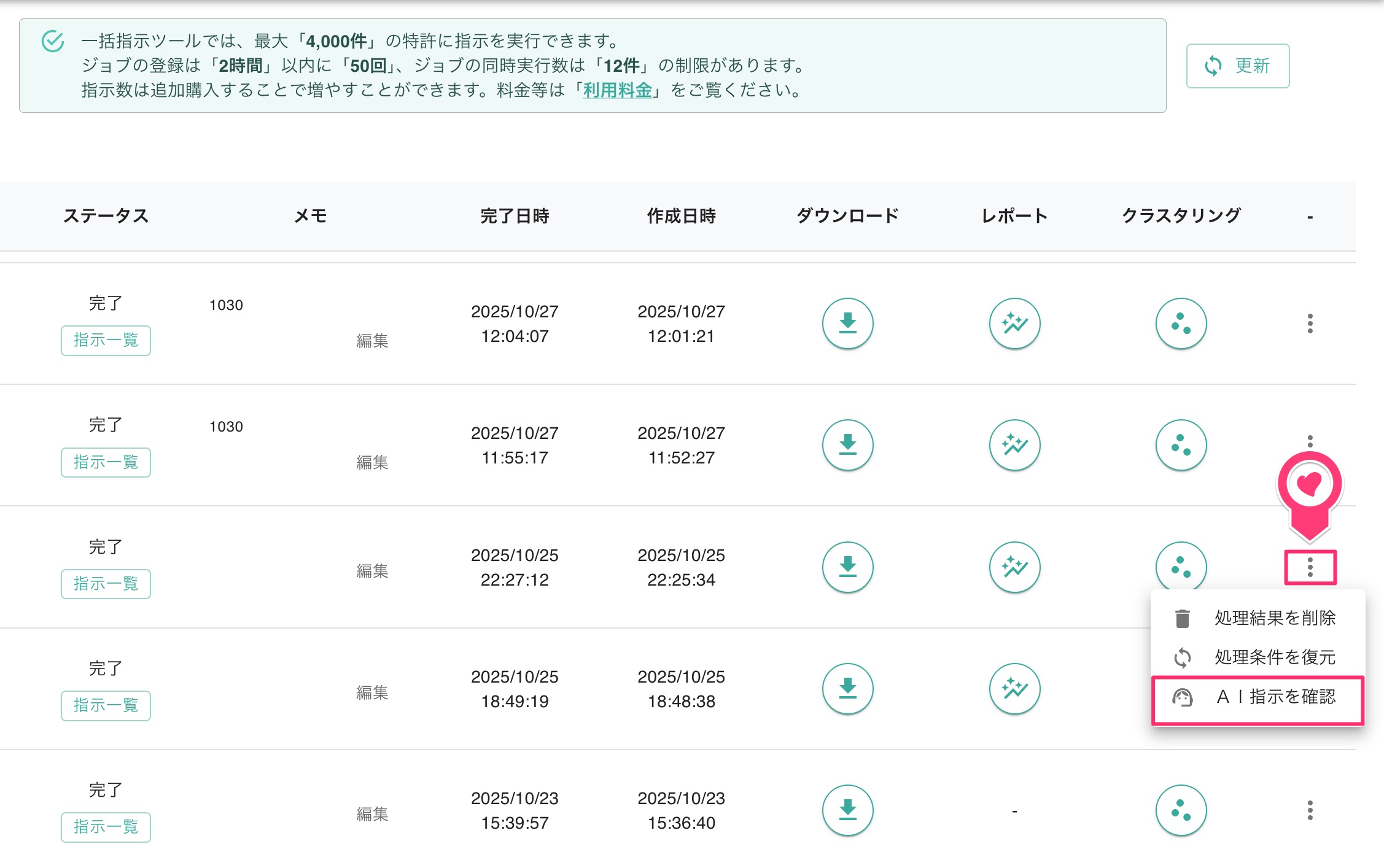Click the クラスタリング column header
Viewport: 1384px width, 868px height.
(1181, 216)
